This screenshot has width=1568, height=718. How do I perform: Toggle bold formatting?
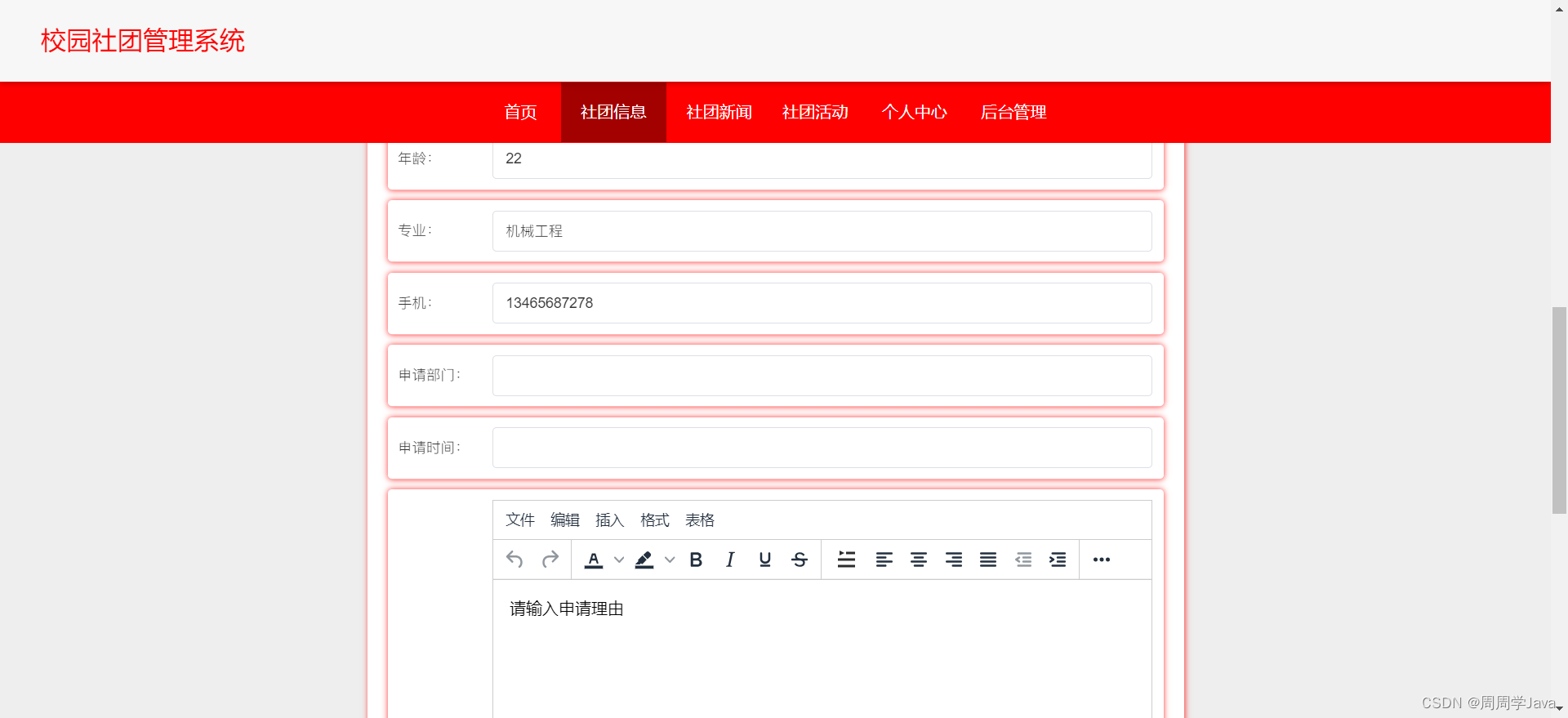point(696,560)
